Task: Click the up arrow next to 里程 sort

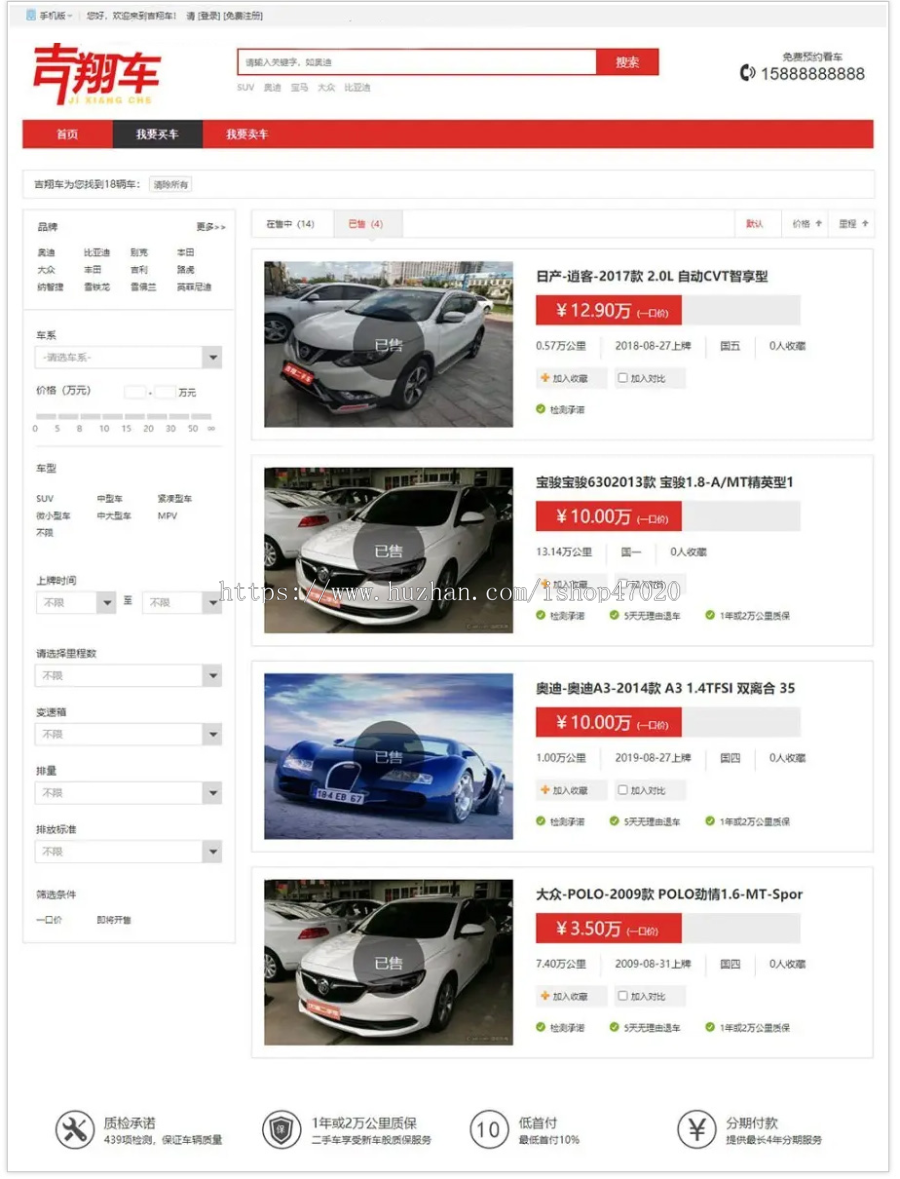Action: click(x=865, y=223)
